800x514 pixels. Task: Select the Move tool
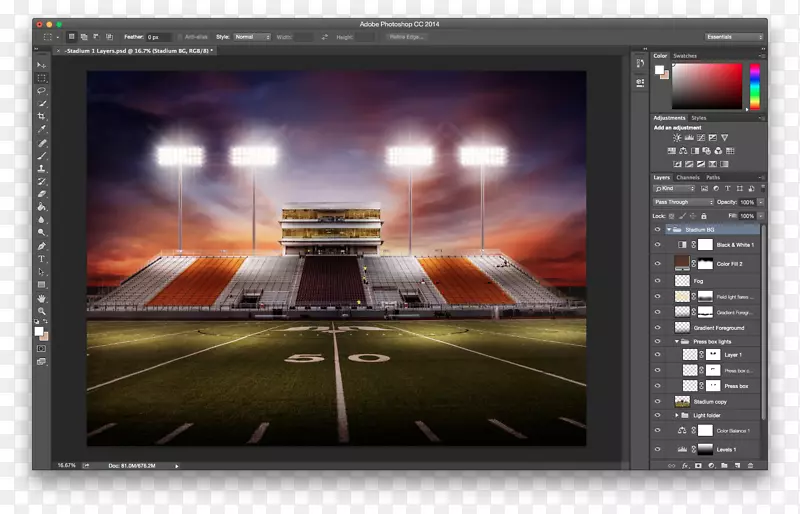pos(41,65)
